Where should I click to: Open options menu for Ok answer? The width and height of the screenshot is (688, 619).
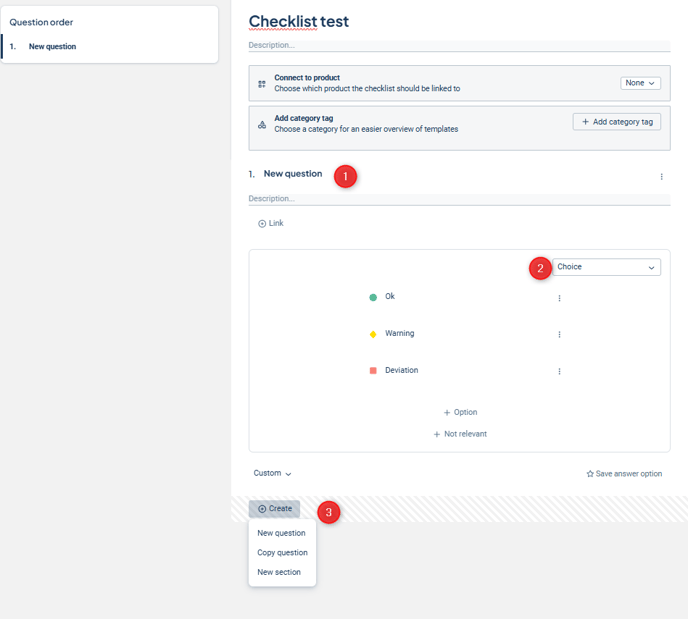click(x=559, y=298)
